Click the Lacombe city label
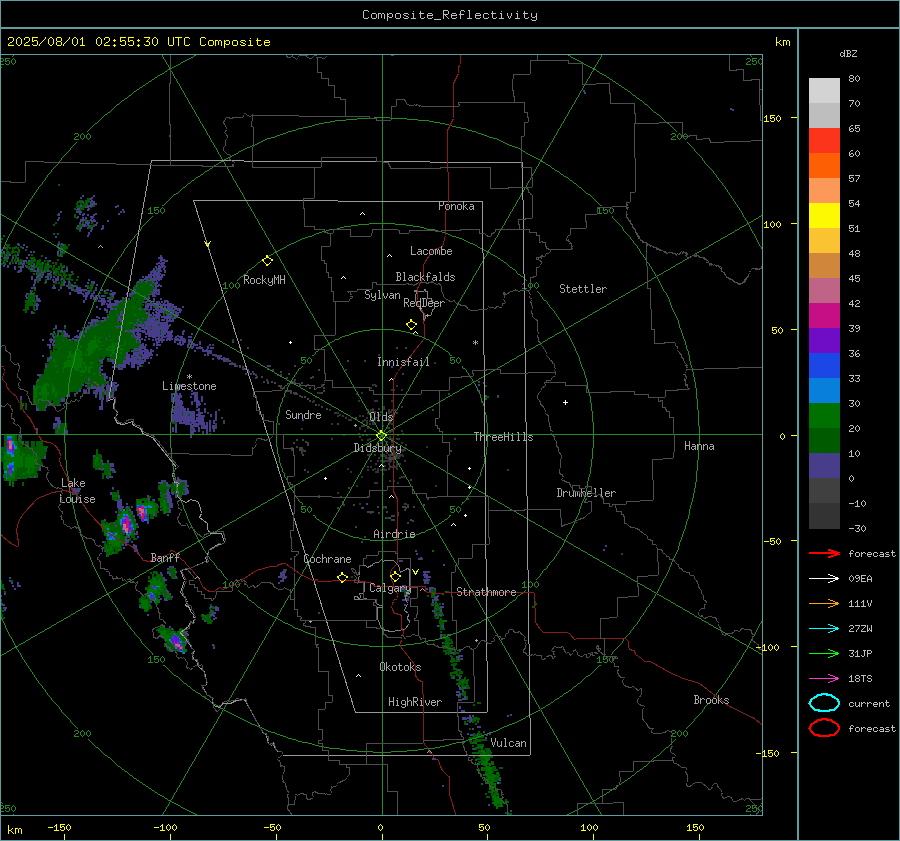Viewport: 900px width, 841px height. click(431, 251)
